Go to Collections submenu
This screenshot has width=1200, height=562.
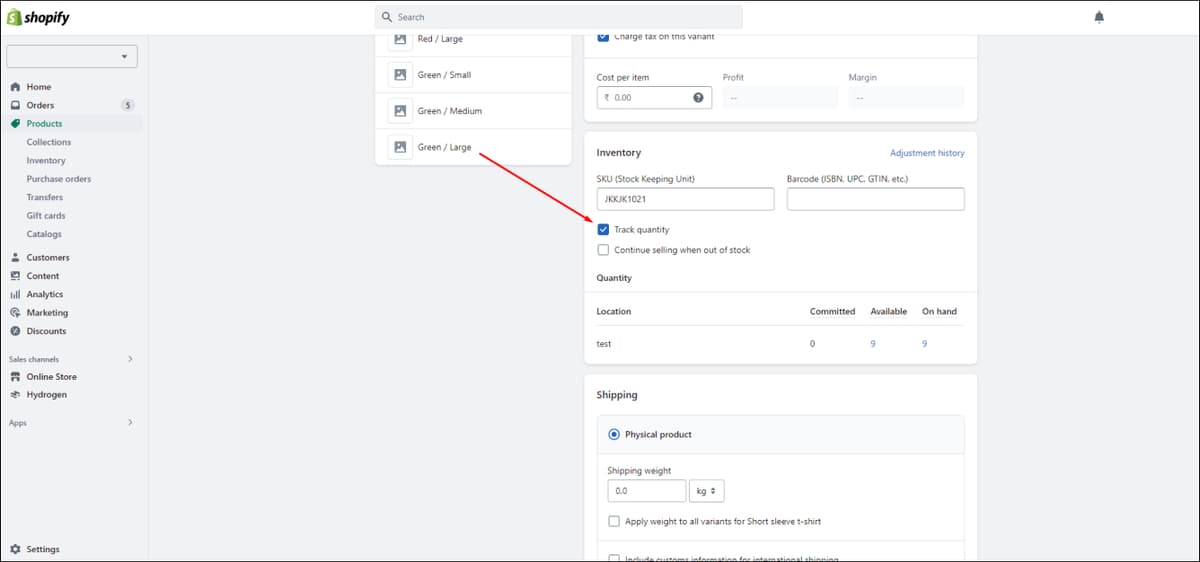[48, 142]
